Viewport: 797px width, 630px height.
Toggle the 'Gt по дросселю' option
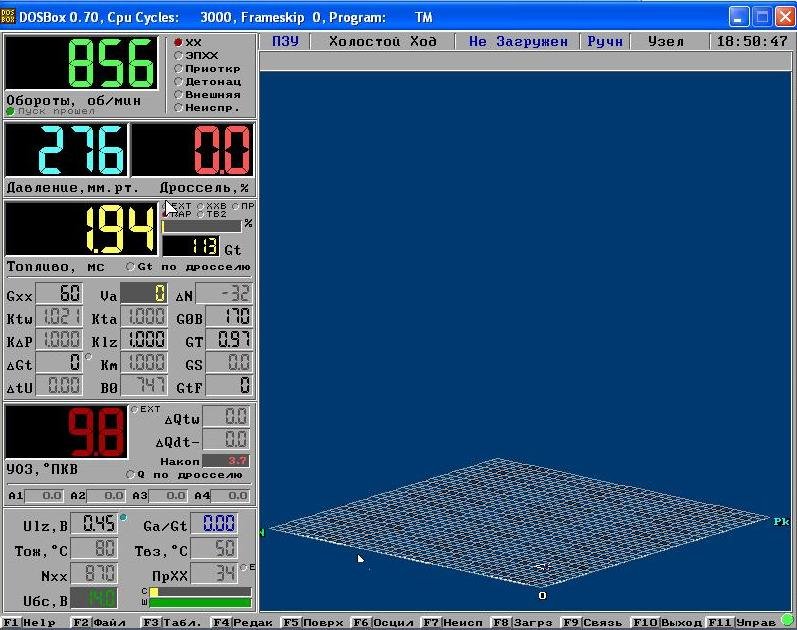(x=131, y=267)
